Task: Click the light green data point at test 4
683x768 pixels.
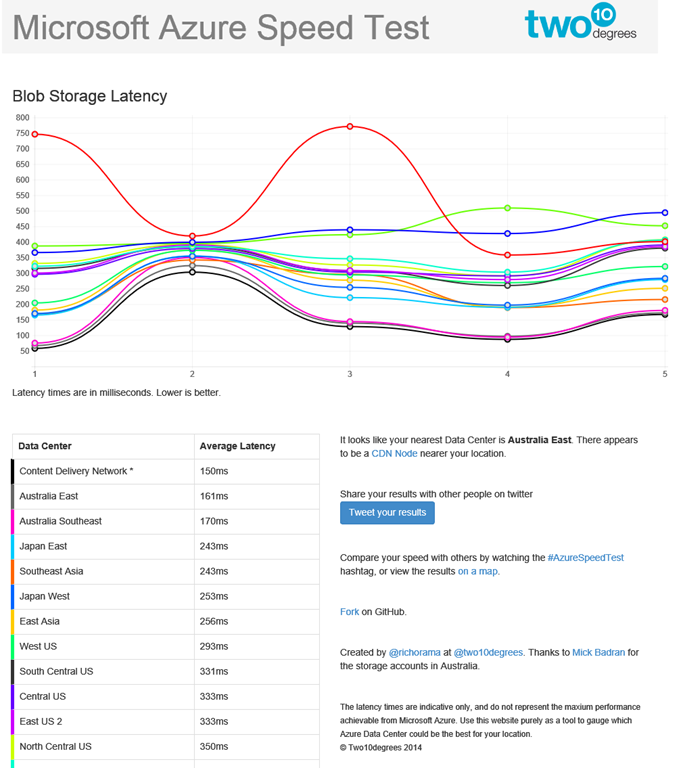Action: (508, 208)
